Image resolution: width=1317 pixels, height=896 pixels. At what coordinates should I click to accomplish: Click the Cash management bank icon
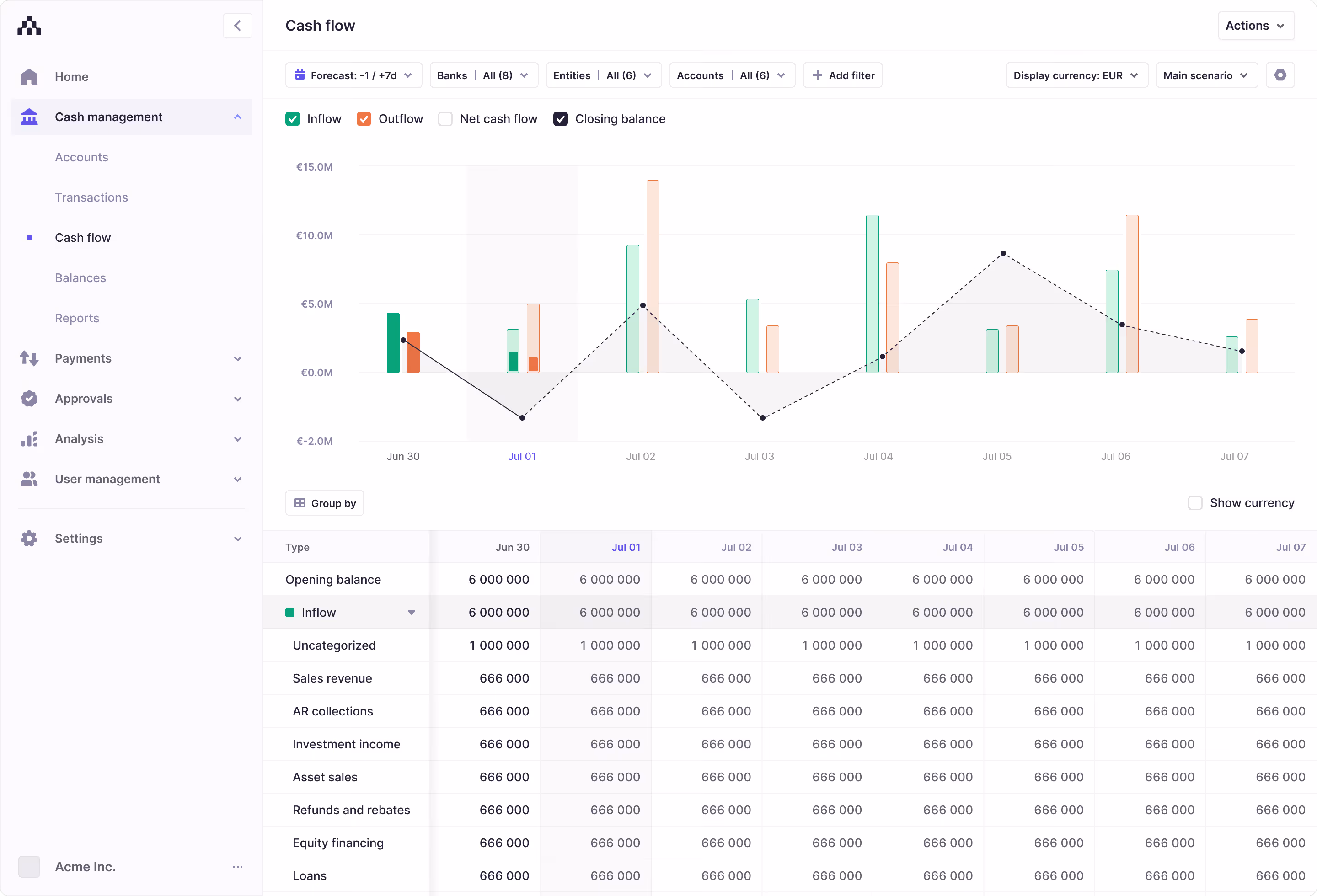(x=29, y=117)
